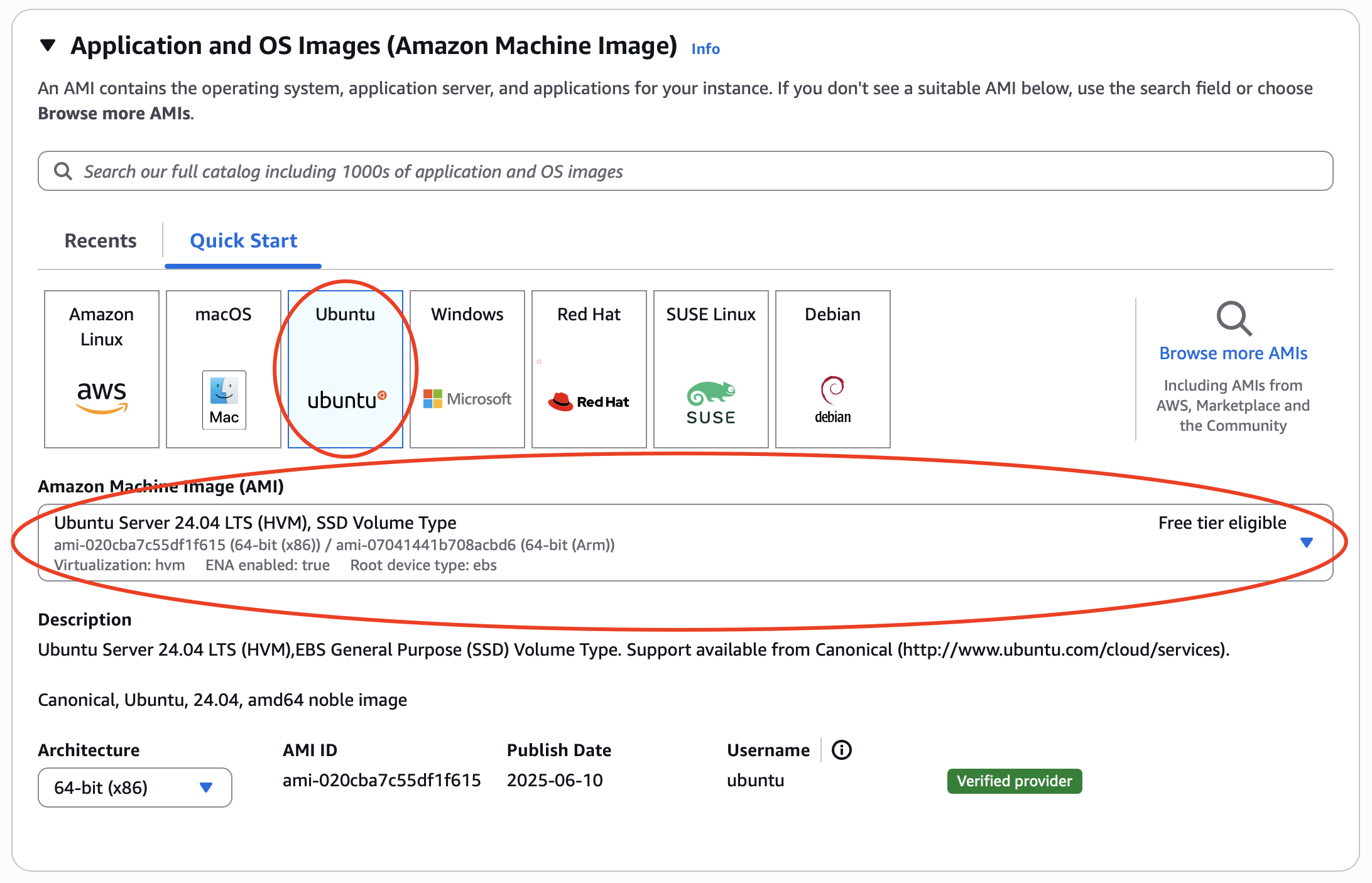1372x883 pixels.
Task: Select the SUSE Linux AMI tile
Action: [711, 369]
